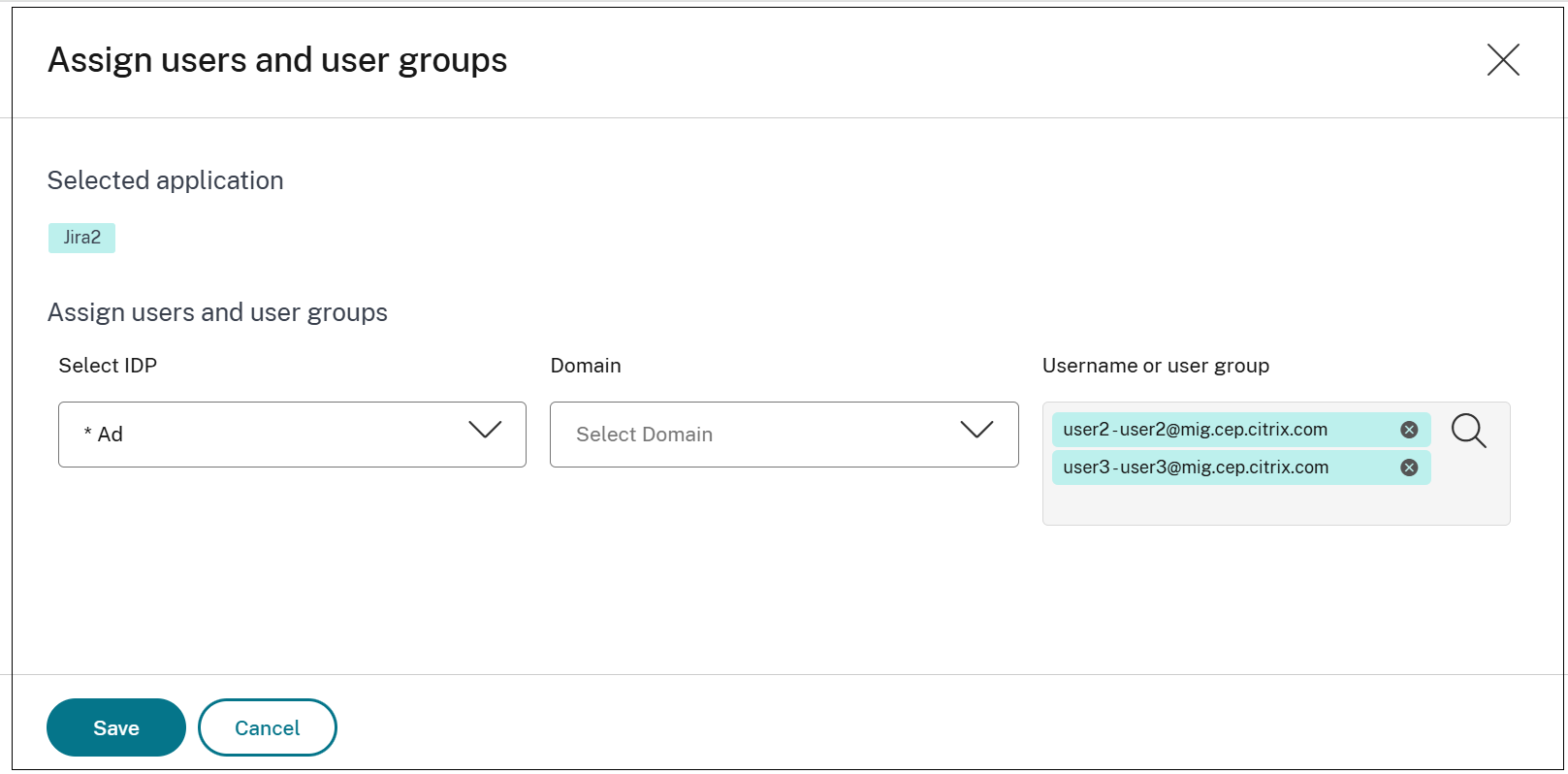Open the Select IDP dropdown
The image size is (1568, 774).
tap(292, 435)
